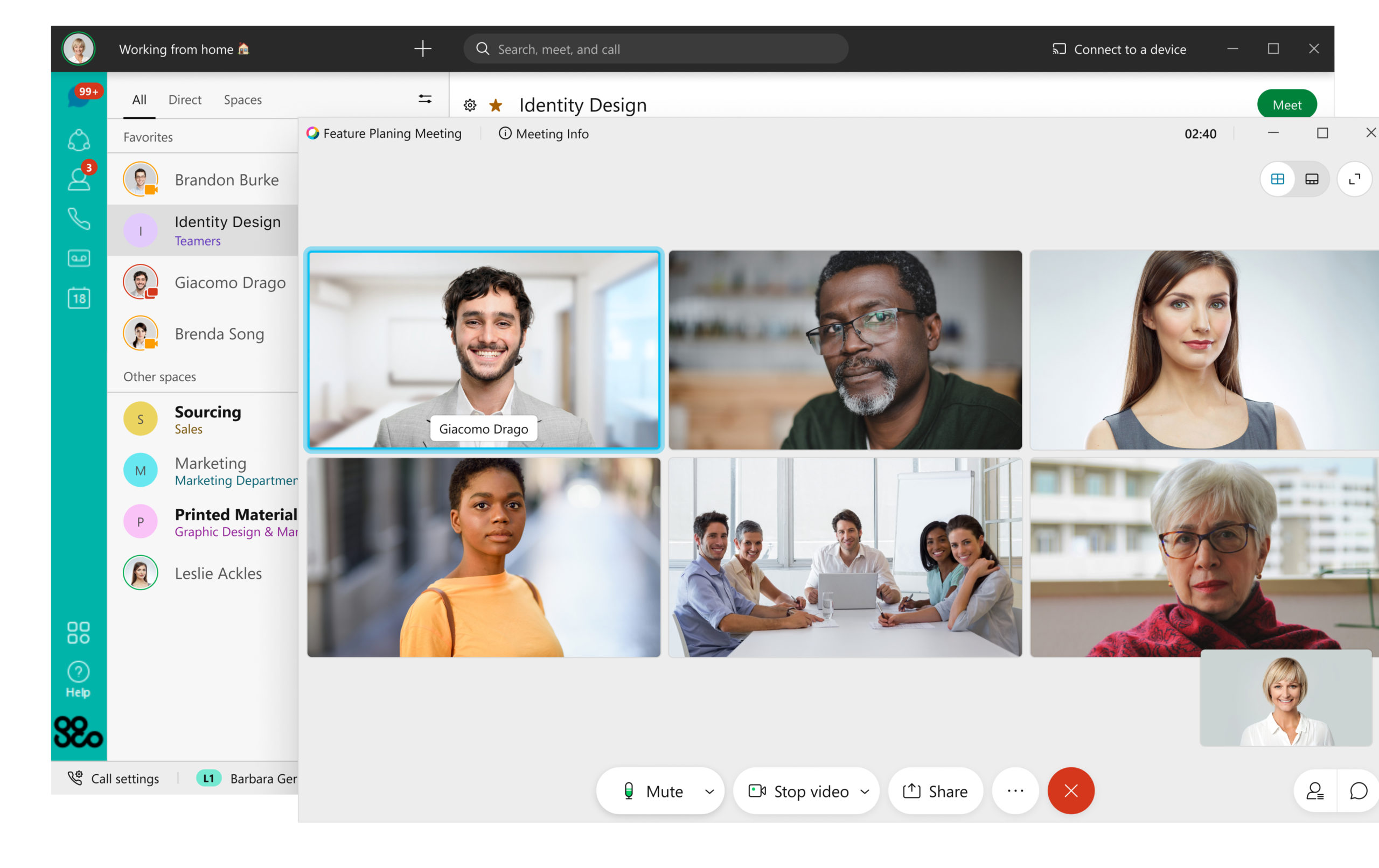Open Contacts with the notification badge
This screenshot has width=1379, height=868.
coord(79,179)
